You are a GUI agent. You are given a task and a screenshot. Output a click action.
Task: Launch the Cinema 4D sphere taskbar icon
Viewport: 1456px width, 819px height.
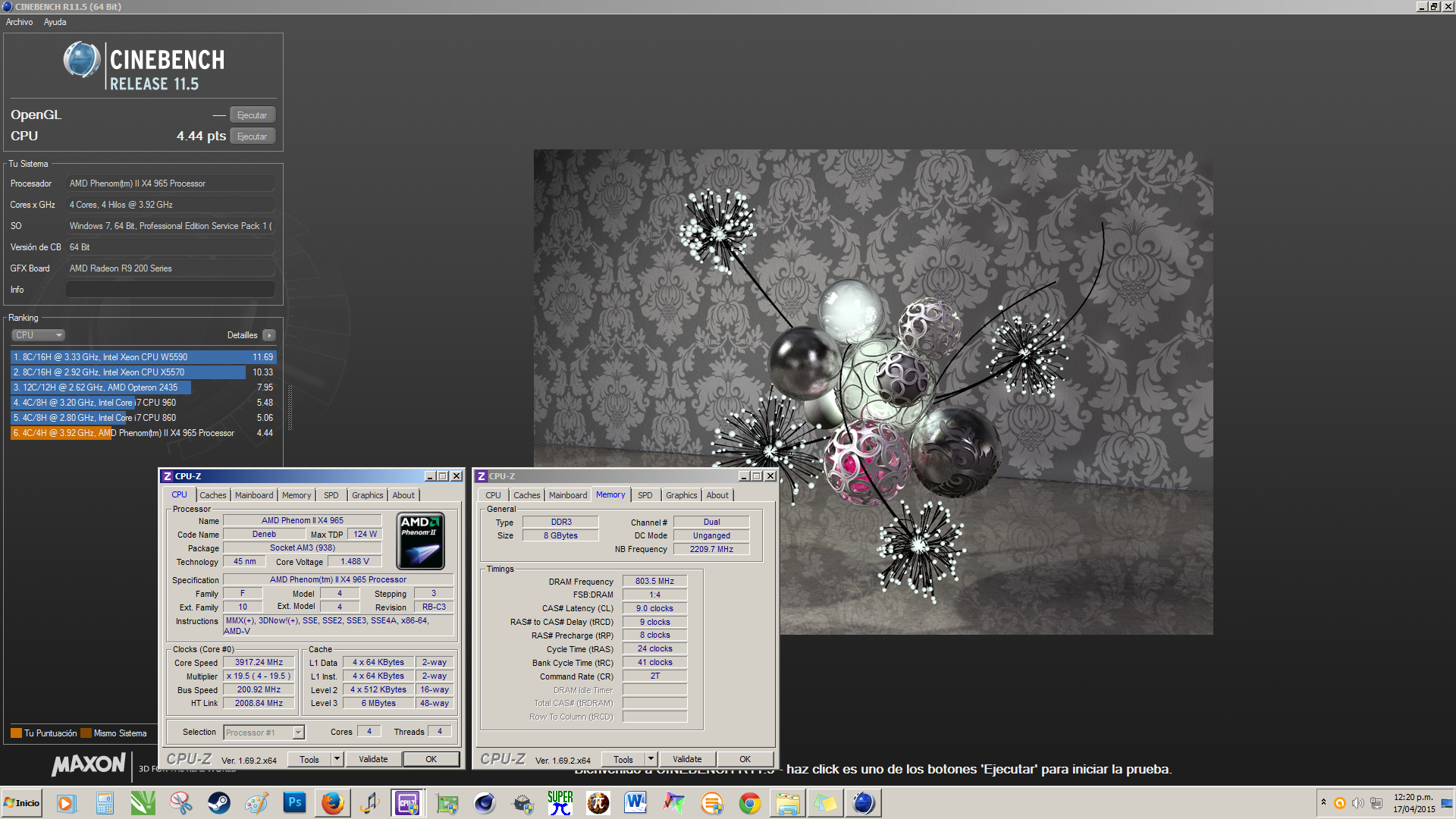[x=485, y=803]
